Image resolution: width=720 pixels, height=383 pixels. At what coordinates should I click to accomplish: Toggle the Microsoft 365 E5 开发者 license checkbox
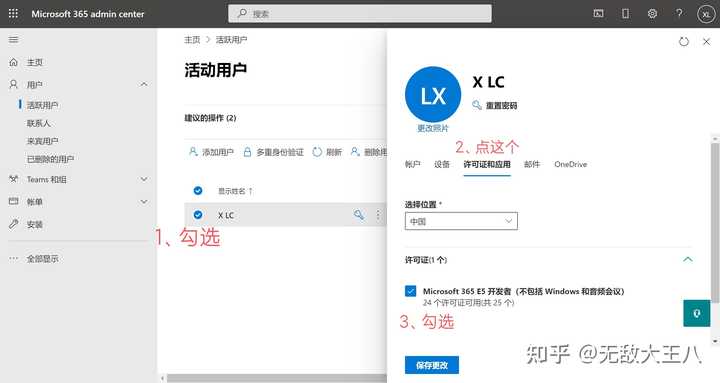coord(411,291)
